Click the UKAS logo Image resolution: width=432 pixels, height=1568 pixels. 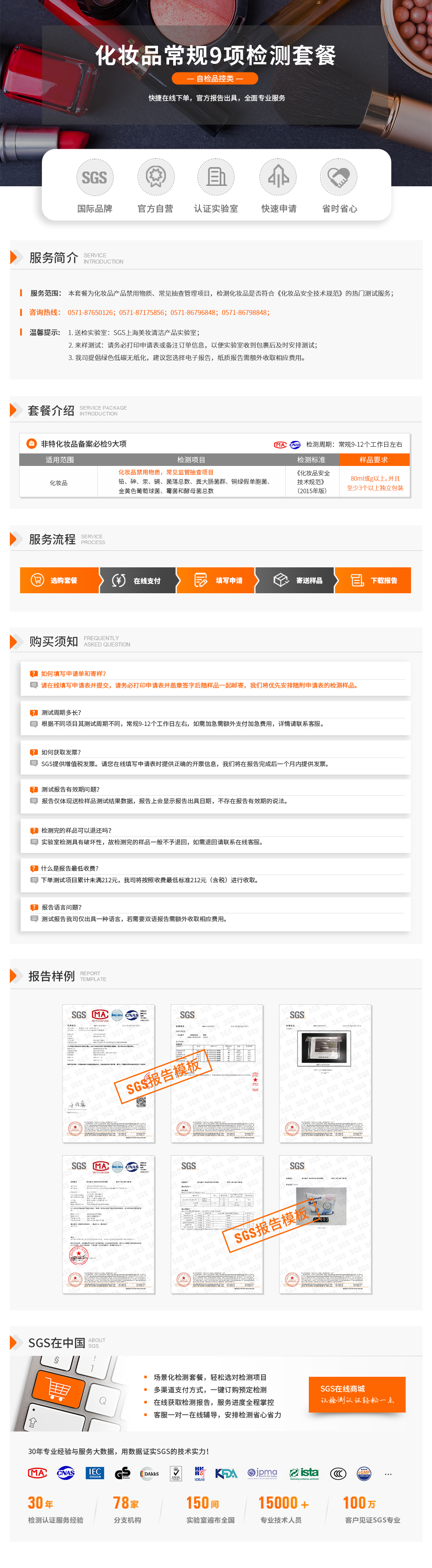pyautogui.click(x=176, y=1473)
